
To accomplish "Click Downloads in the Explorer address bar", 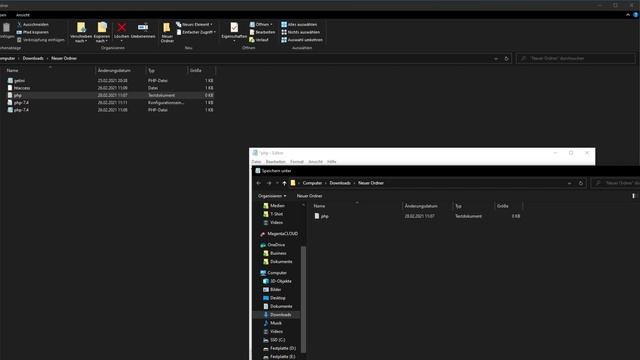I will click(x=33, y=58).
